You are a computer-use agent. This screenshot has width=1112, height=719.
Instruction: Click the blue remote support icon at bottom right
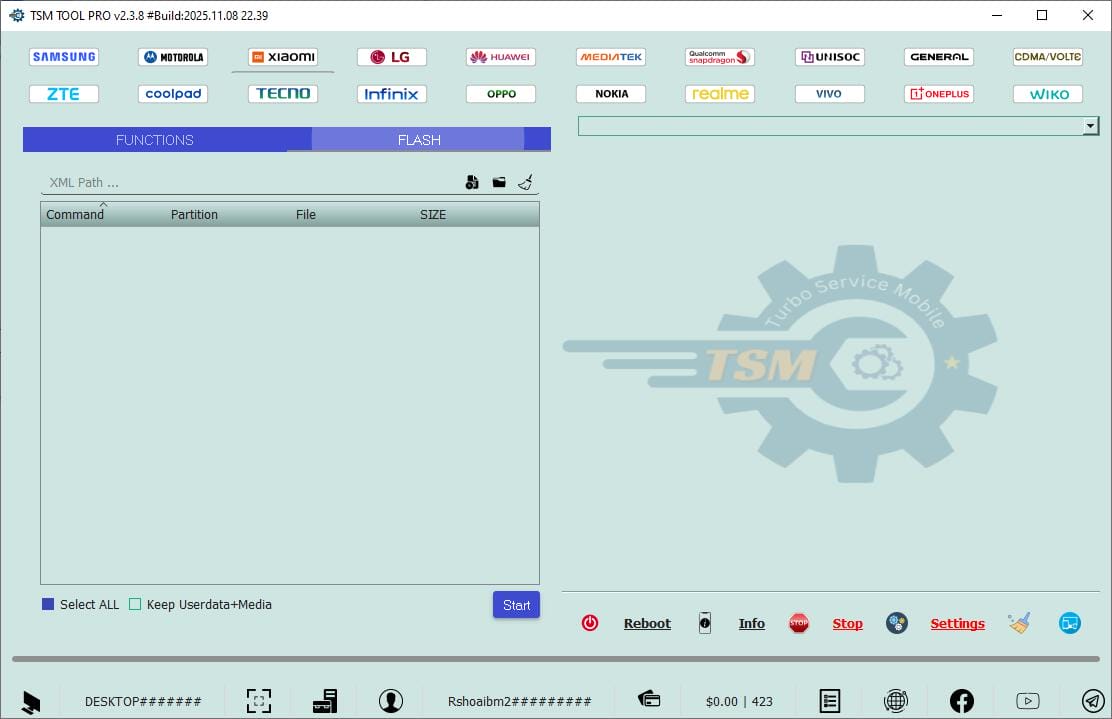click(1069, 622)
